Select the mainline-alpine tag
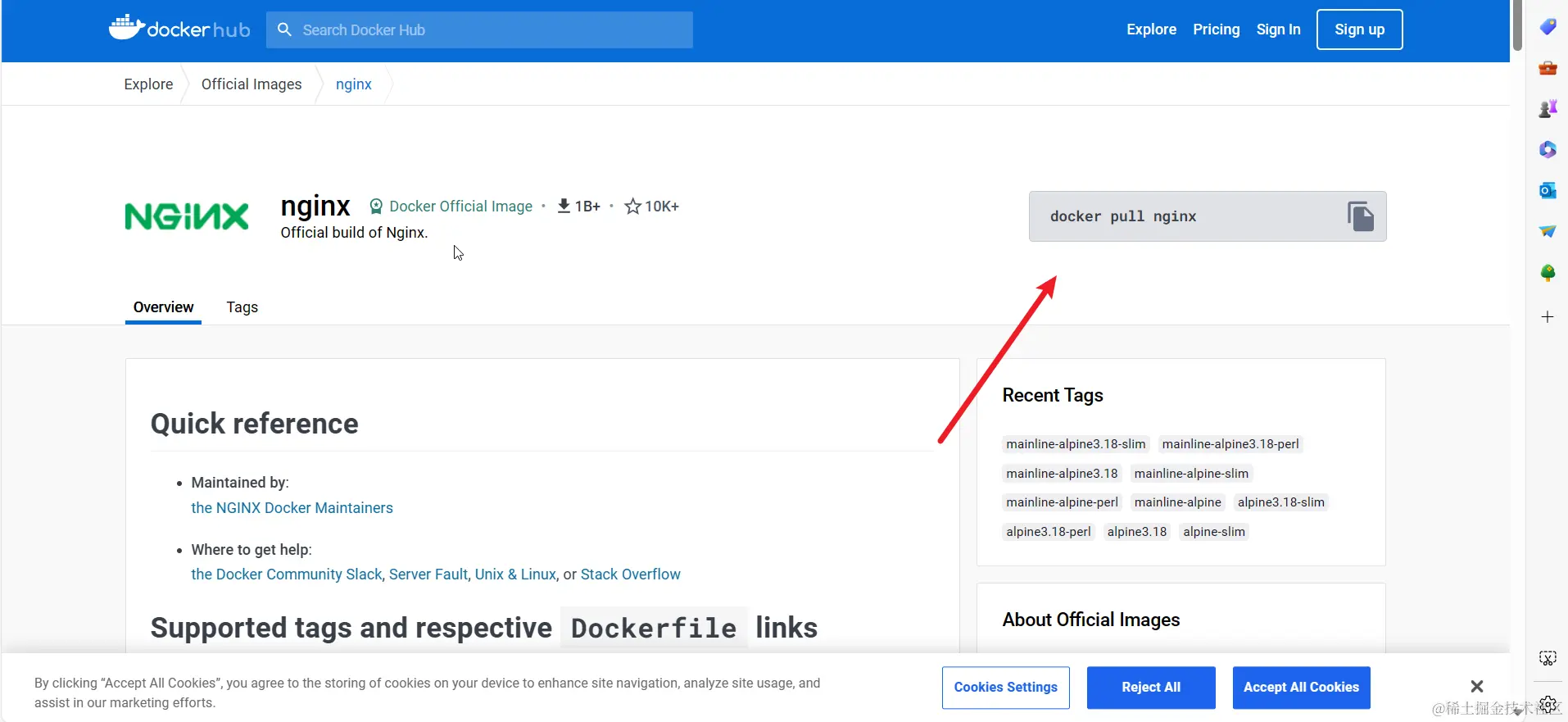Screen dimensions: 1568x722 [x=1177, y=502]
